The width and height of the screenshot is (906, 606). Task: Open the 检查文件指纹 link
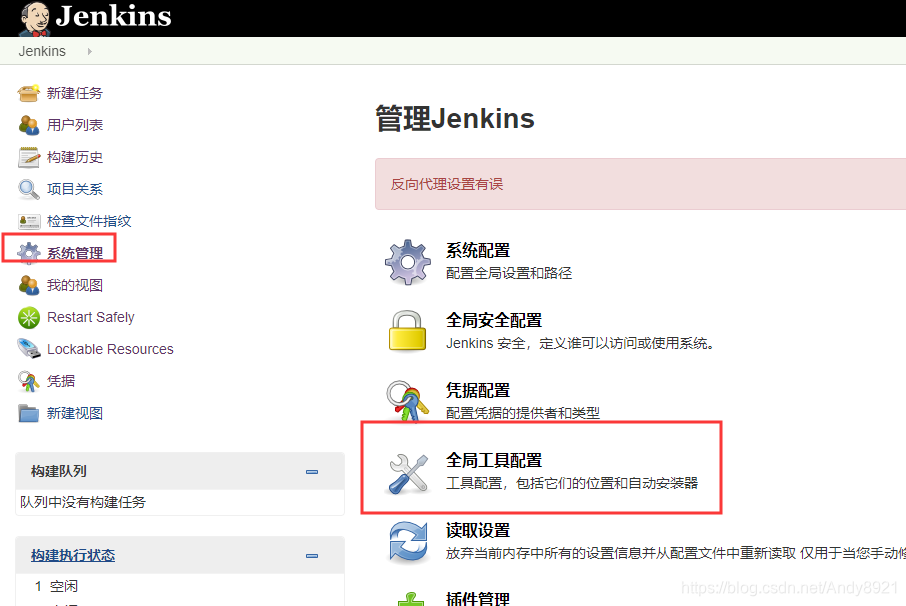89,221
